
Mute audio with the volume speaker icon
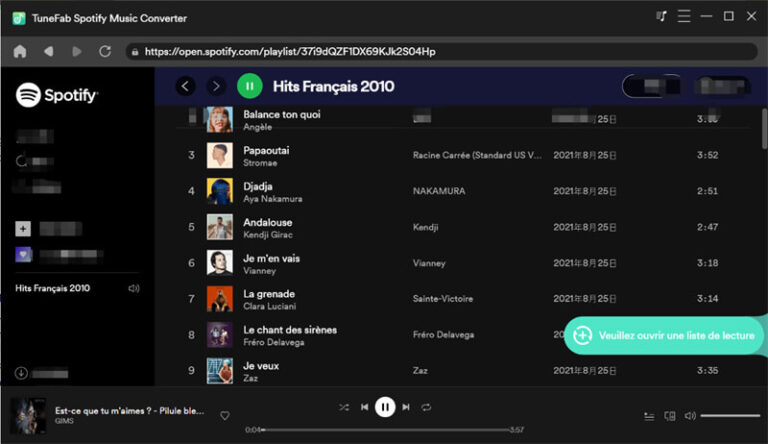[x=690, y=416]
